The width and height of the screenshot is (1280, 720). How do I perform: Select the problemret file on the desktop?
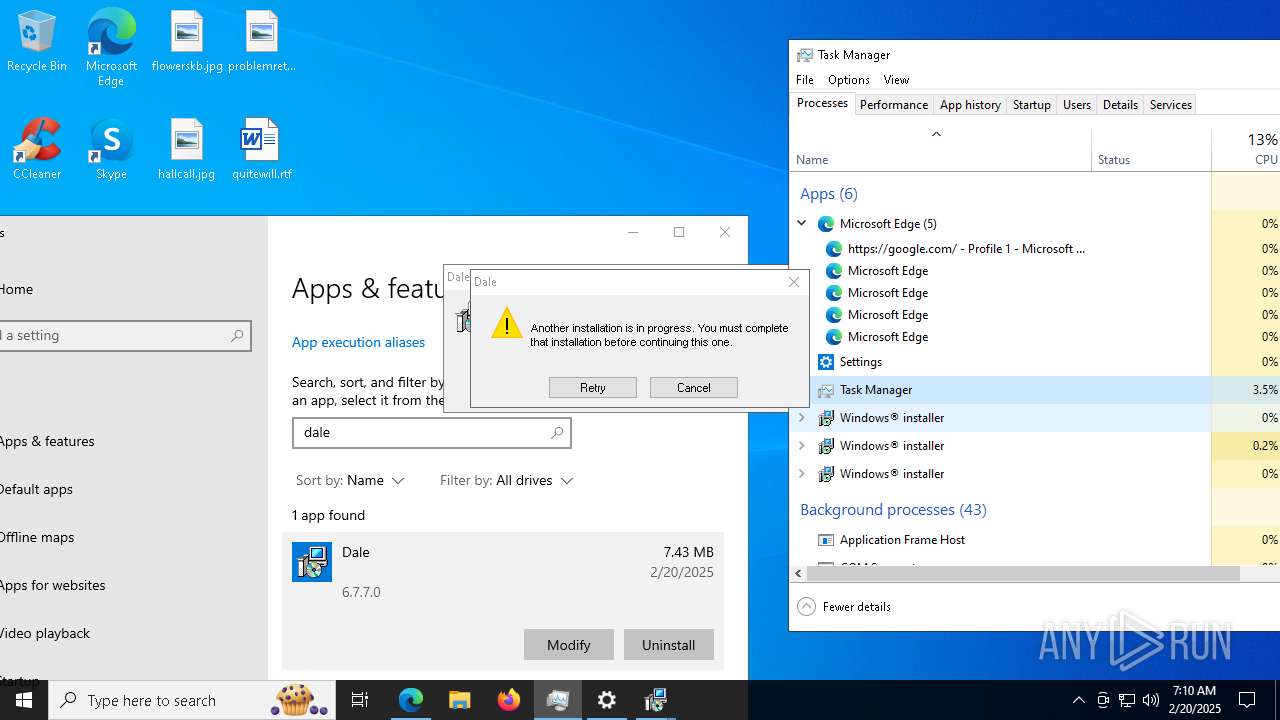pyautogui.click(x=262, y=42)
